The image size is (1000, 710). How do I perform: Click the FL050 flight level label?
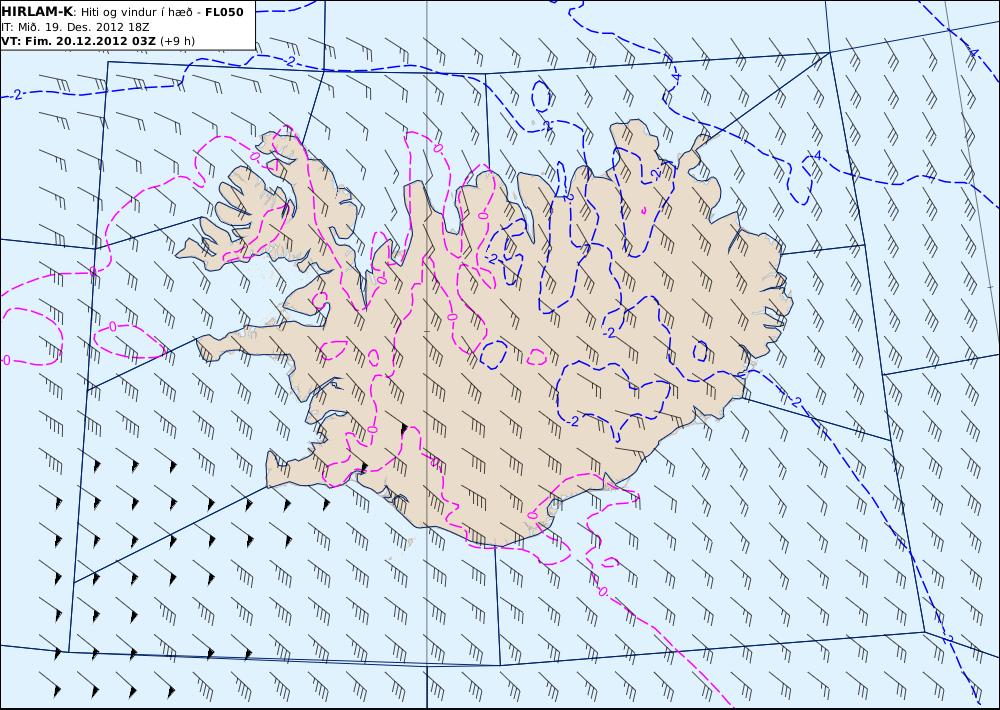click(x=224, y=12)
